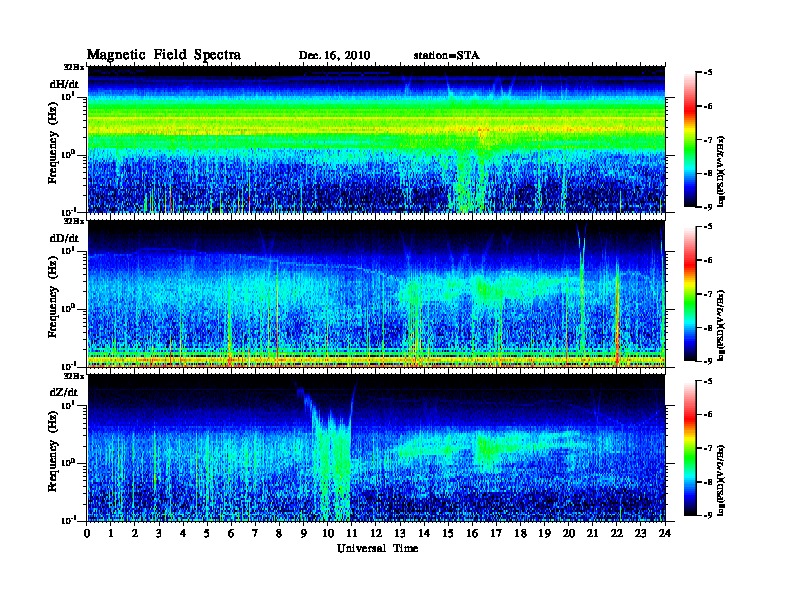Click the color bar beside dD/dt panel
This screenshot has width=792, height=612.
pos(690,293)
